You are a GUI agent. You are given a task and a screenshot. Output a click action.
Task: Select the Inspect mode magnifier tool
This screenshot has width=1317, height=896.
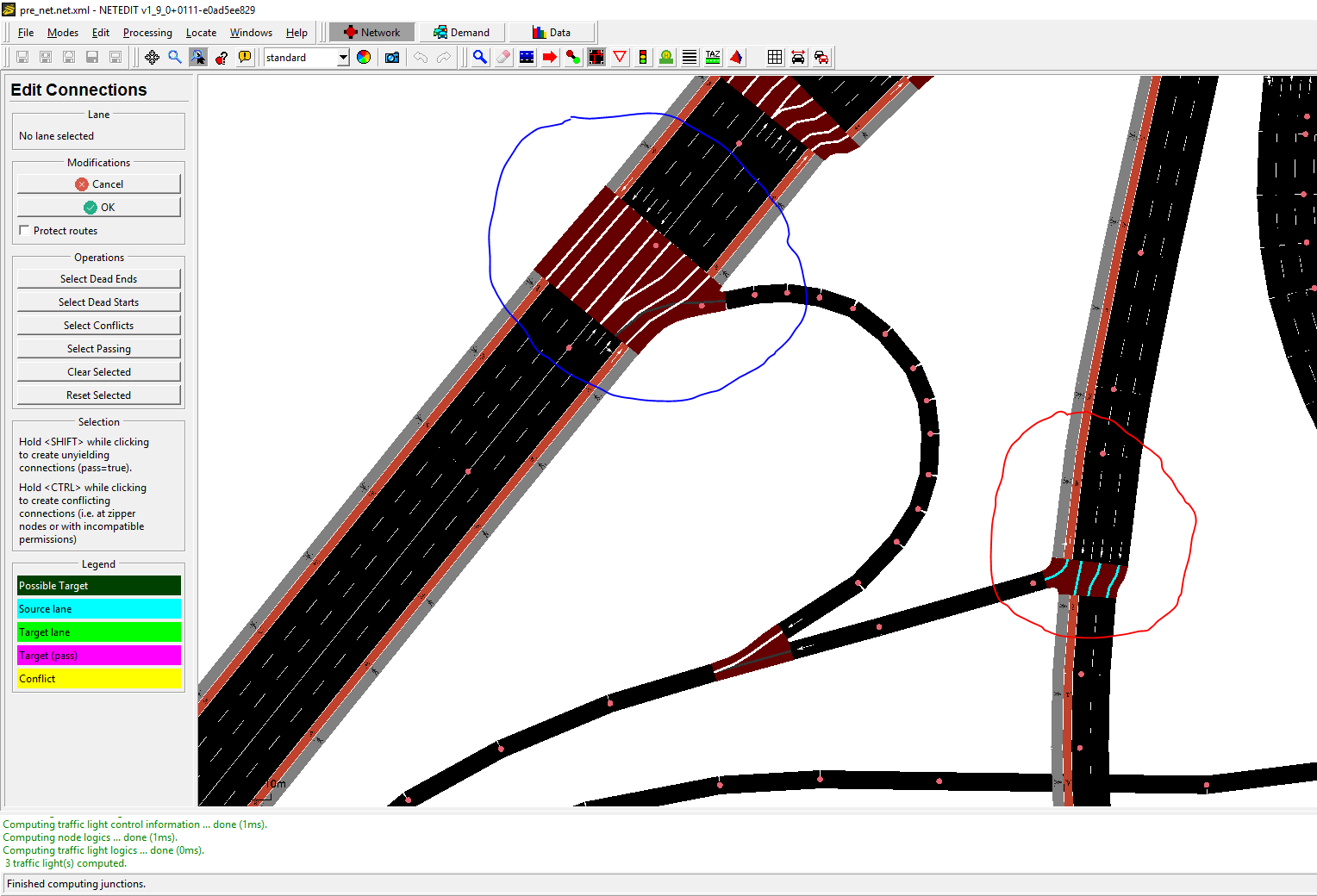[480, 57]
